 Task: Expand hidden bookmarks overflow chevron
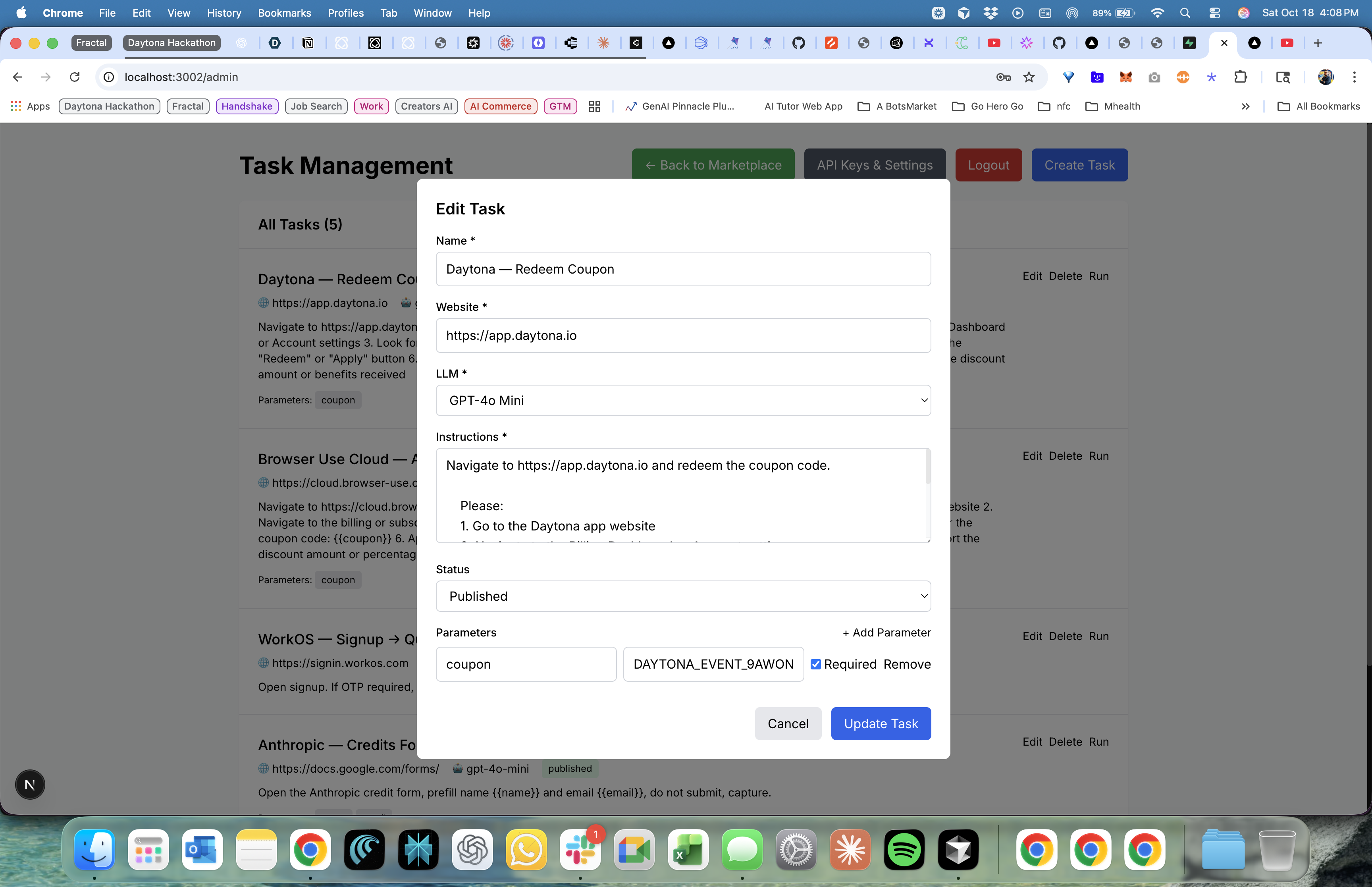point(1245,106)
